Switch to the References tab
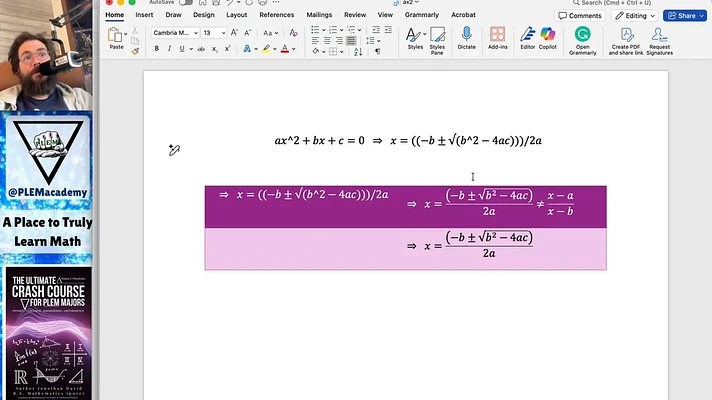Screen dimensions: 712x400 (x=277, y=15)
